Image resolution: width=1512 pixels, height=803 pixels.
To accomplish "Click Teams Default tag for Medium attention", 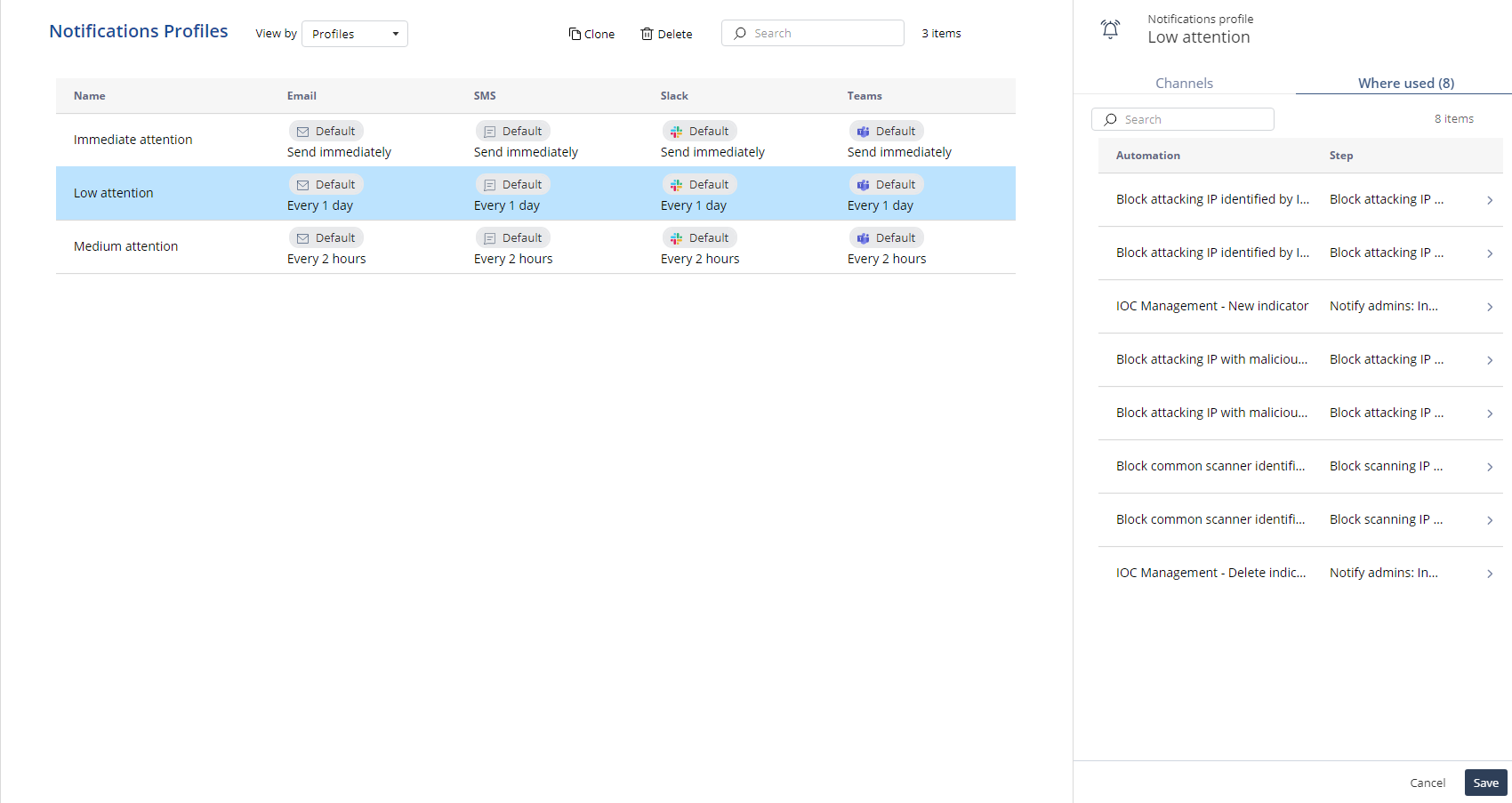I will 886,237.
